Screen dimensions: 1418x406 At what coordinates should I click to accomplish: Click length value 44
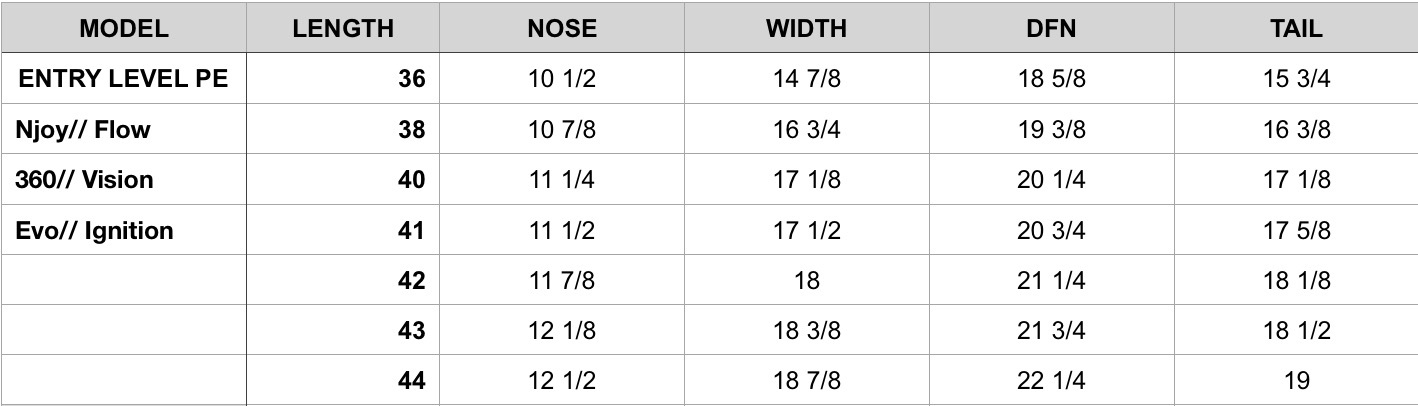coord(411,380)
